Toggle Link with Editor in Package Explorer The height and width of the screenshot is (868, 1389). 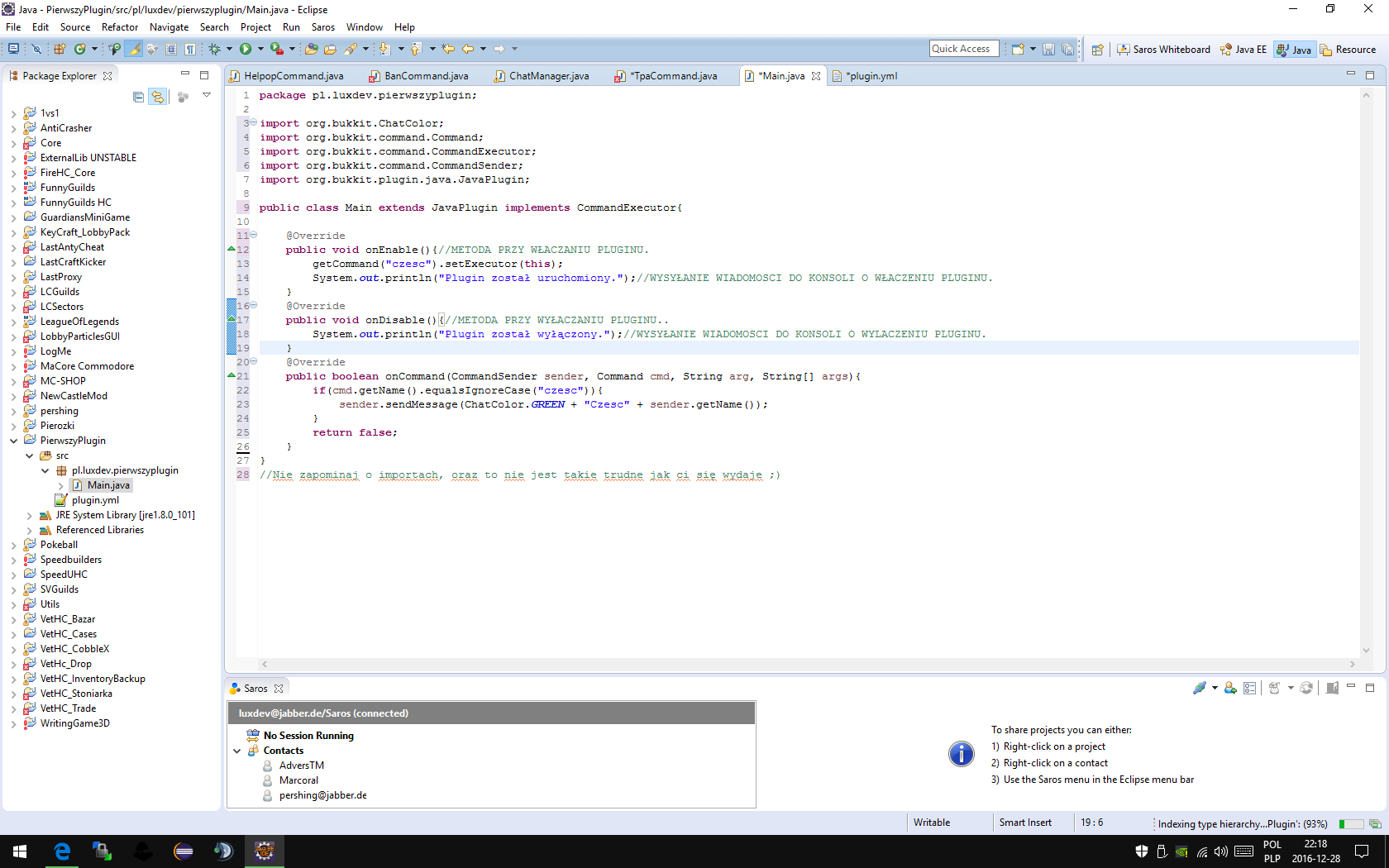pyautogui.click(x=157, y=97)
